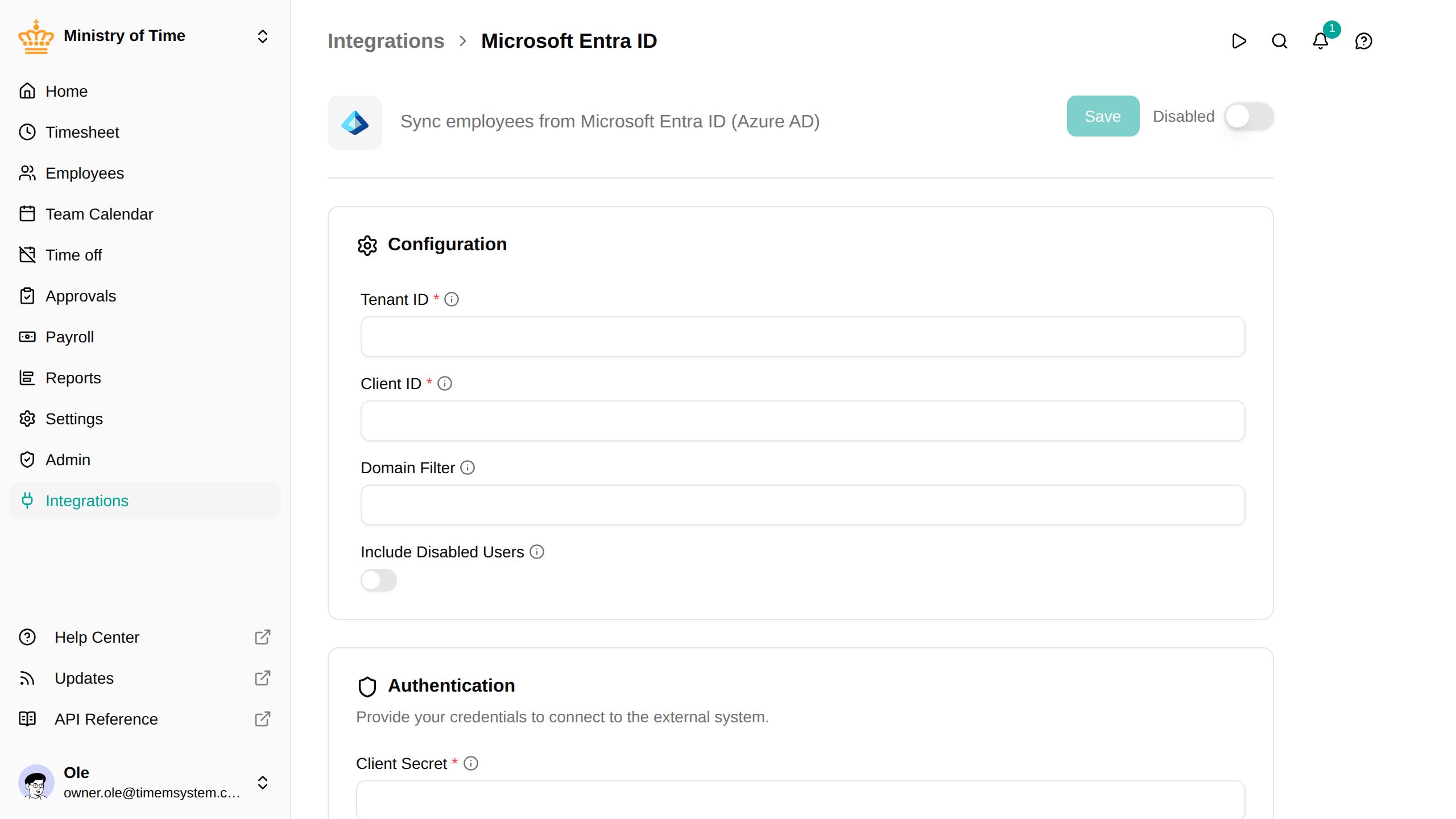Click Authentication shield icon
1456x819 pixels.
pos(367,686)
